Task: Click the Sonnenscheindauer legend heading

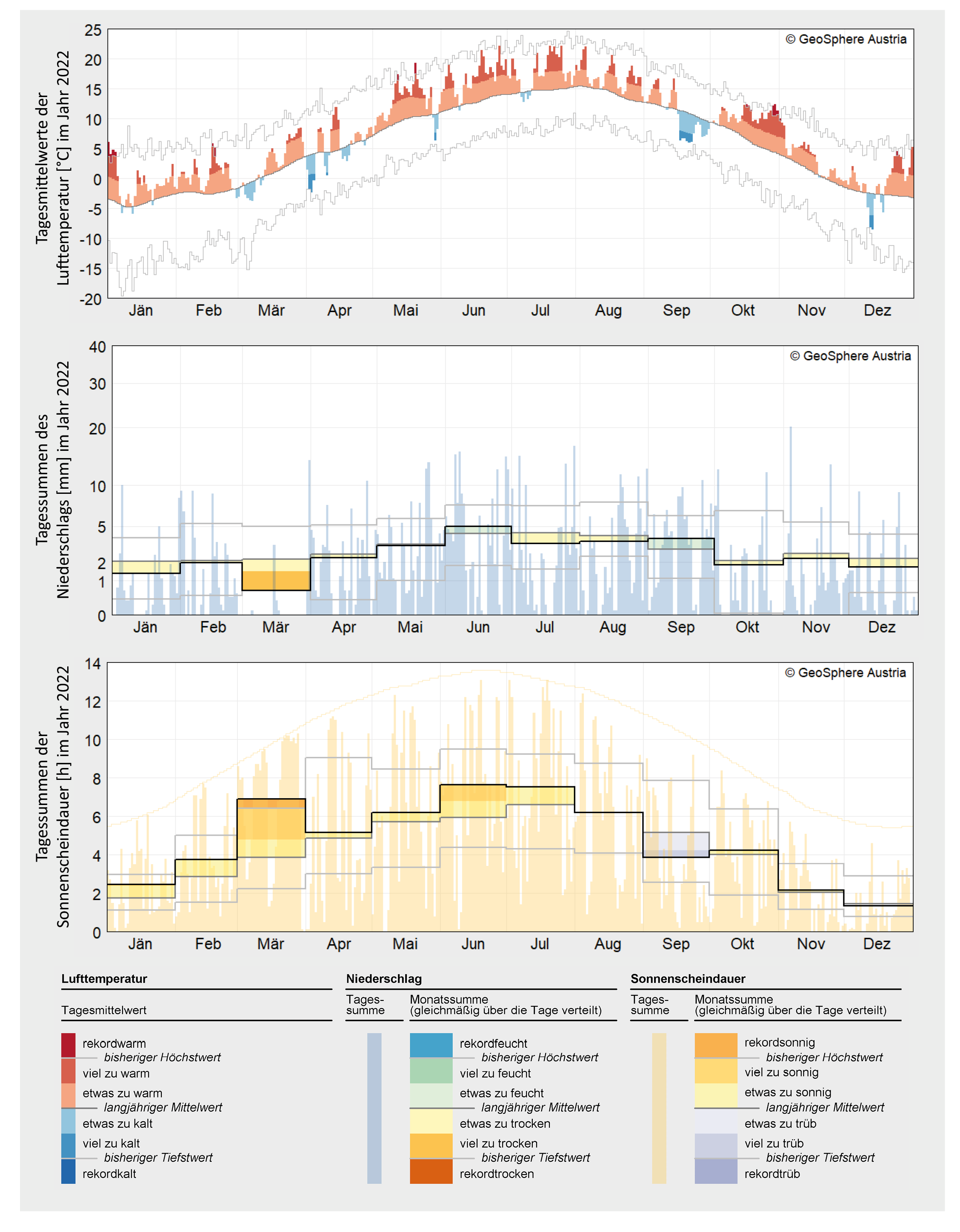Action: pos(688,979)
